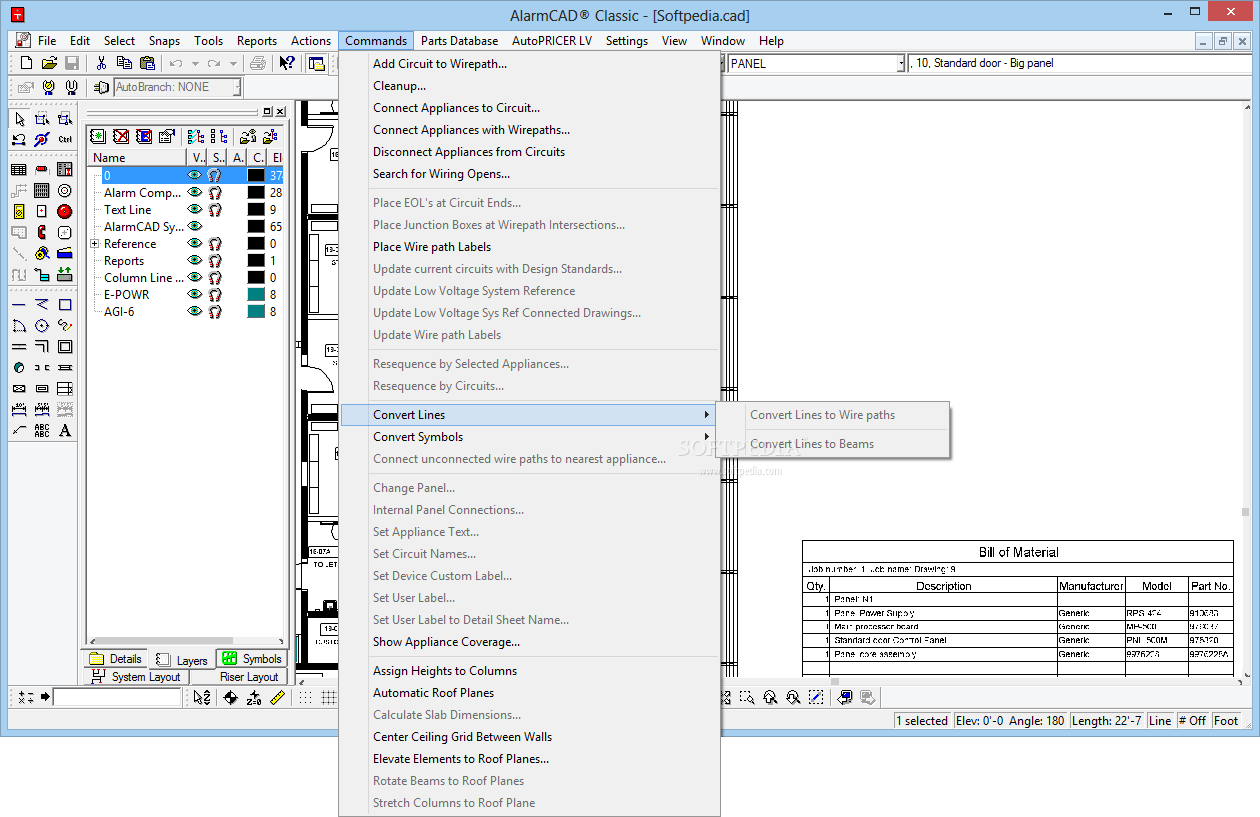Toggle visibility of Text Line layer

(x=195, y=209)
